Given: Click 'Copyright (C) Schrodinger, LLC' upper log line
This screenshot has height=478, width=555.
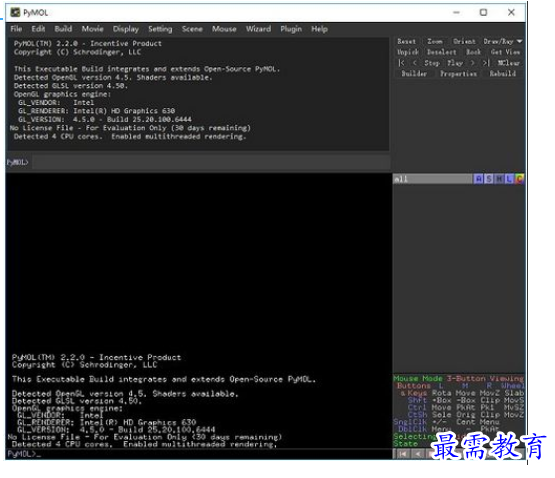Looking at the screenshot, I should coord(77,52).
